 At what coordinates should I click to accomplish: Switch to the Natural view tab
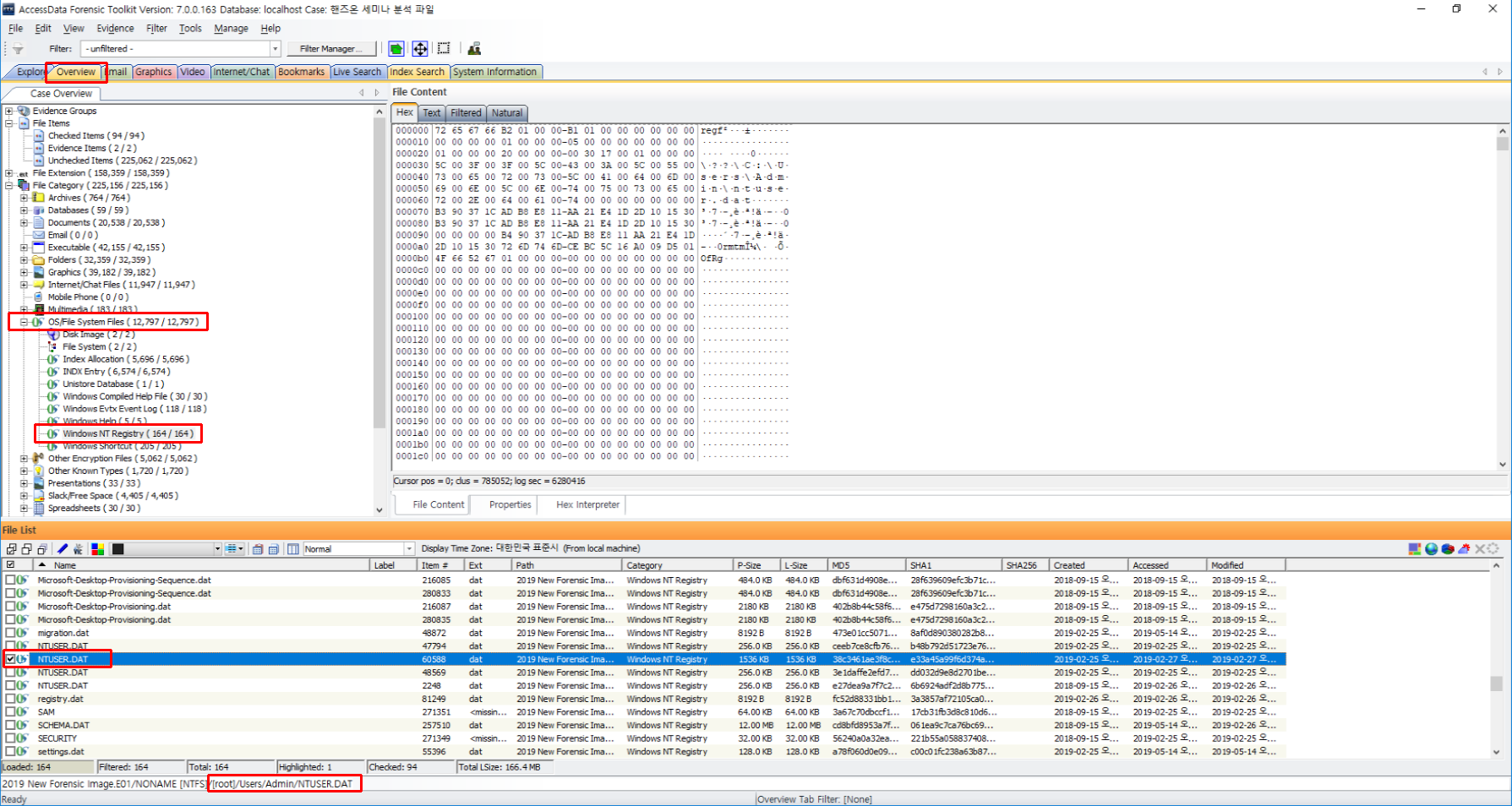[507, 112]
